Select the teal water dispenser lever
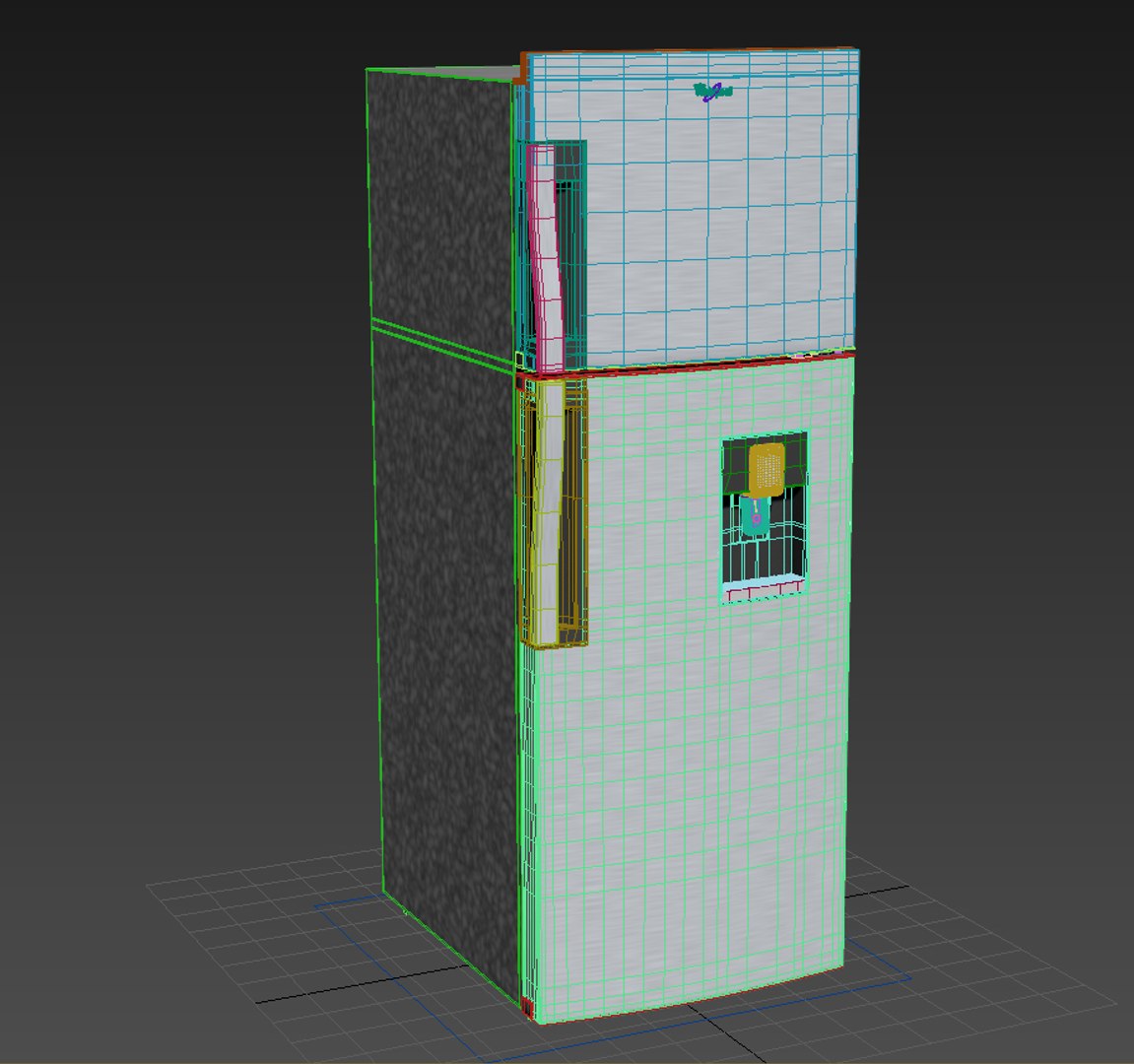This screenshot has width=1134, height=1064. (755, 515)
